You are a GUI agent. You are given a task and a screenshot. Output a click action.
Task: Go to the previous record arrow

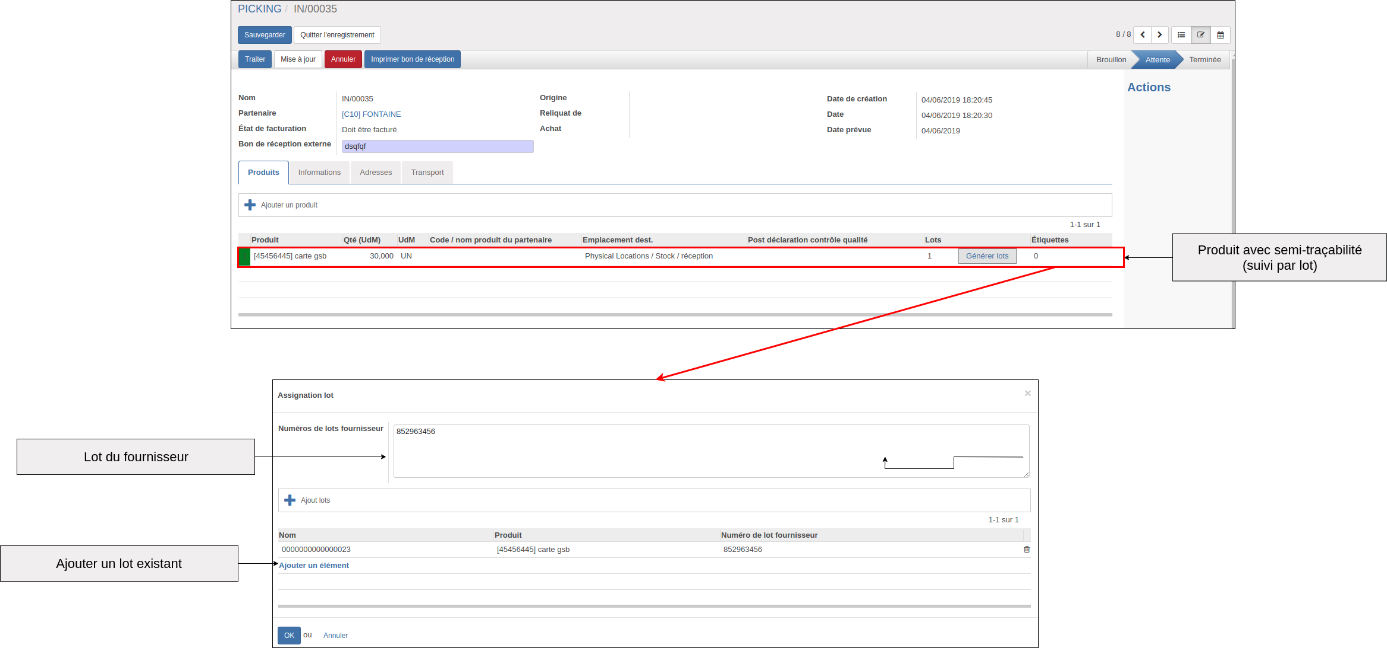pyautogui.click(x=1143, y=35)
